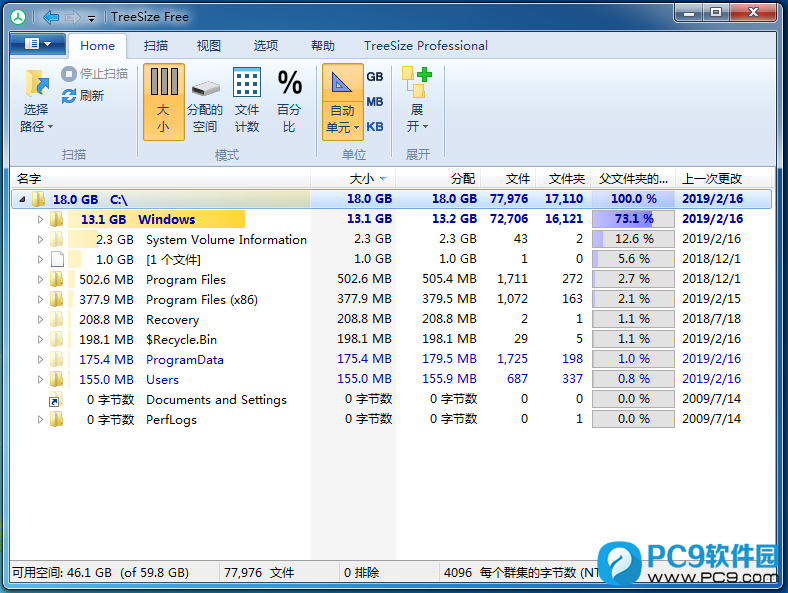Sort by the 大小 column header

tap(353, 178)
